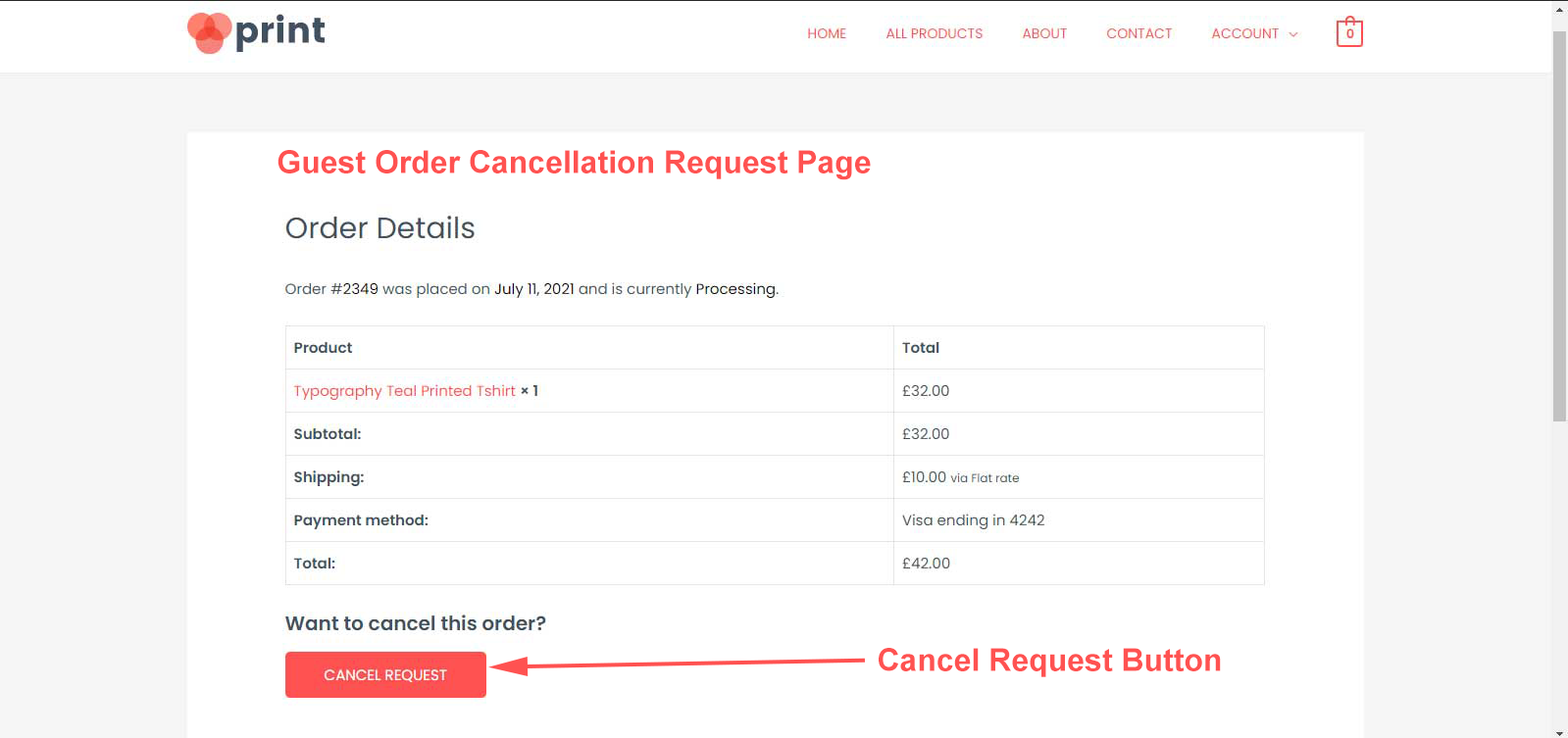Open the Account menu item
The width and height of the screenshot is (1568, 738).
point(1245,33)
